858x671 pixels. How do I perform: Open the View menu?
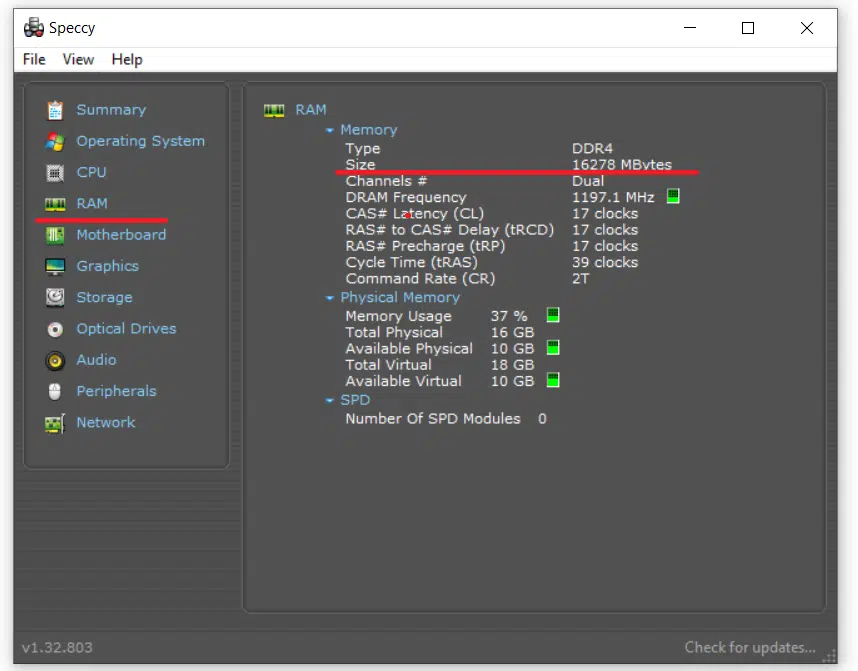tap(78, 59)
